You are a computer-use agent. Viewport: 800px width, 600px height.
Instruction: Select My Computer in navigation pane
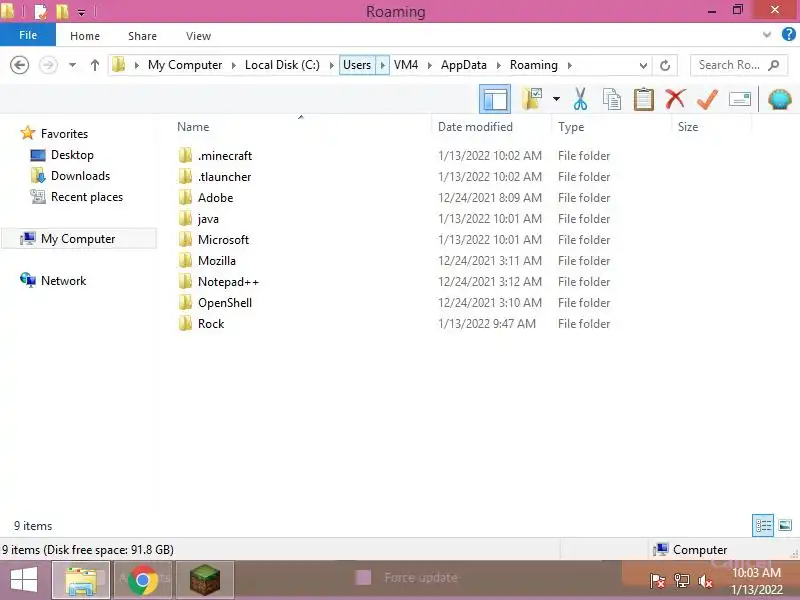pyautogui.click(x=78, y=238)
